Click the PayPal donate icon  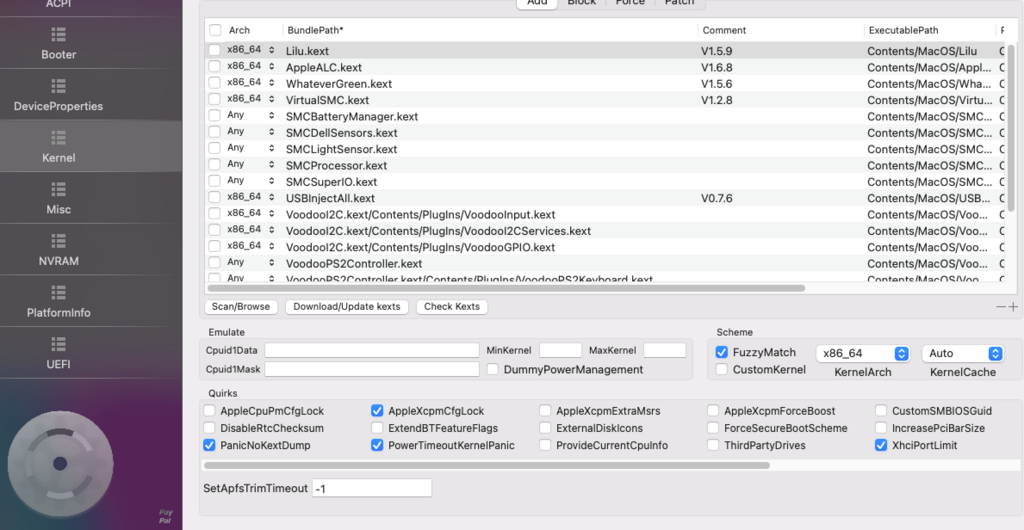pyautogui.click(x=165, y=515)
